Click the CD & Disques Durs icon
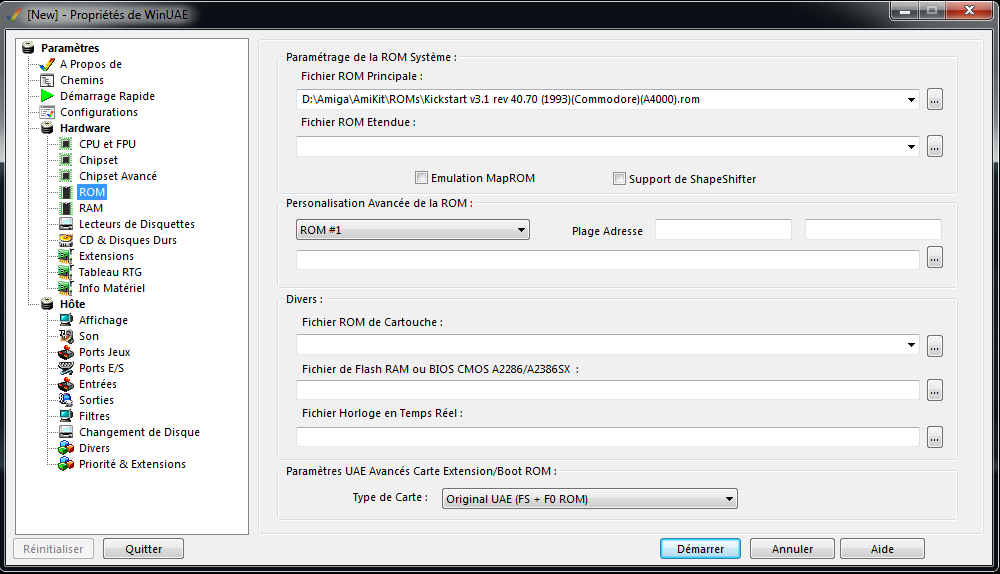The height and width of the screenshot is (574, 1000). [66, 240]
